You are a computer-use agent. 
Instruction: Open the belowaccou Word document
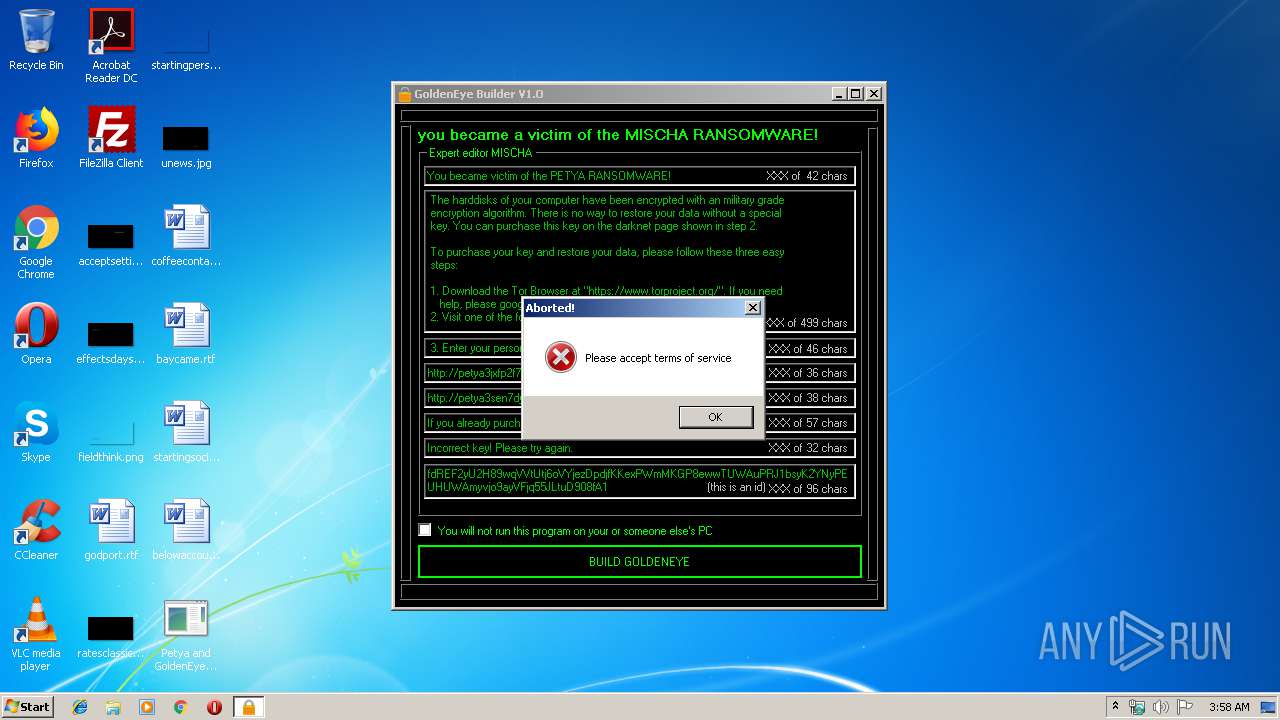tap(186, 530)
